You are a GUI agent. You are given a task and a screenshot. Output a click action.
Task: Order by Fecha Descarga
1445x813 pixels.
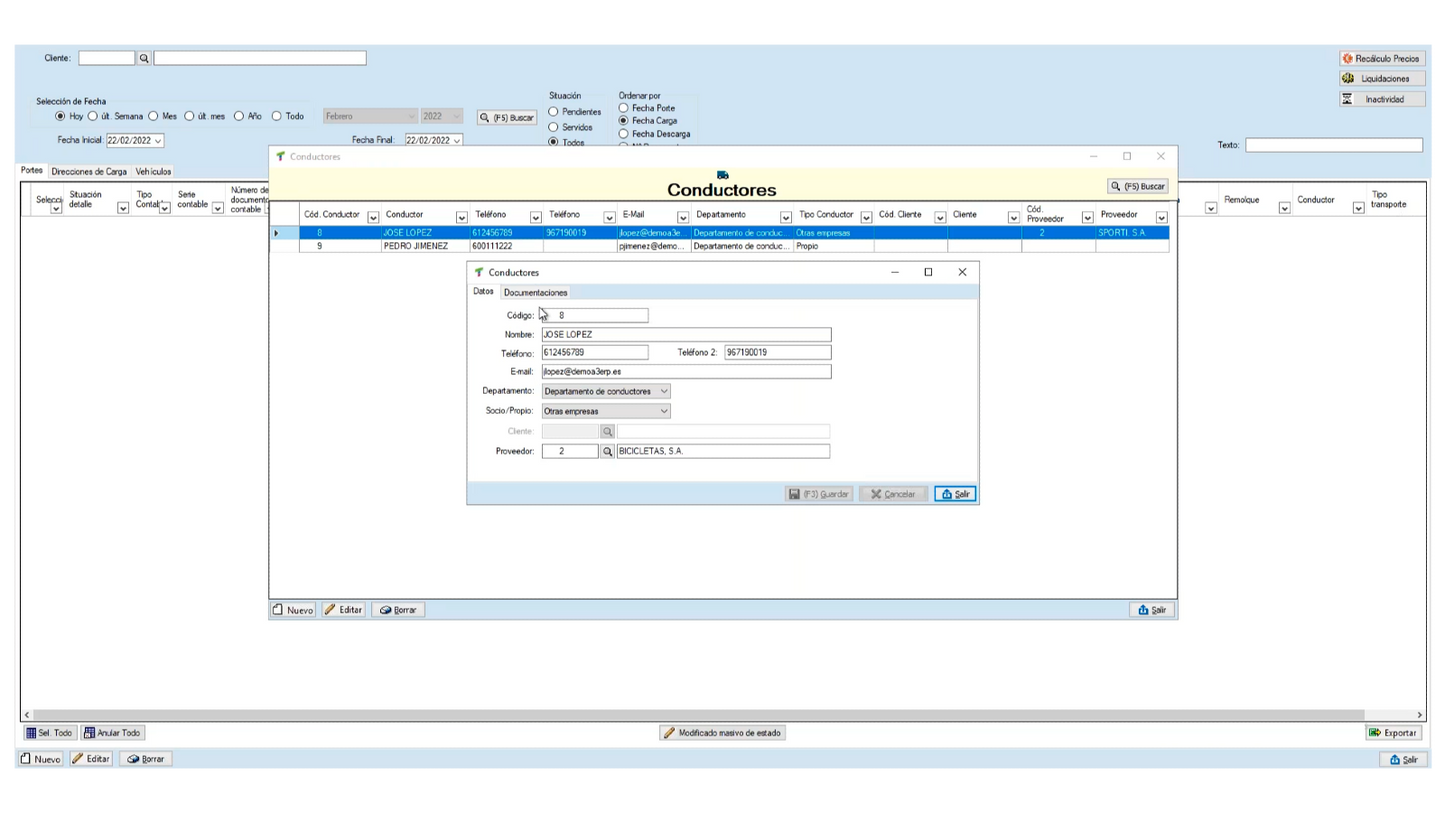point(624,134)
